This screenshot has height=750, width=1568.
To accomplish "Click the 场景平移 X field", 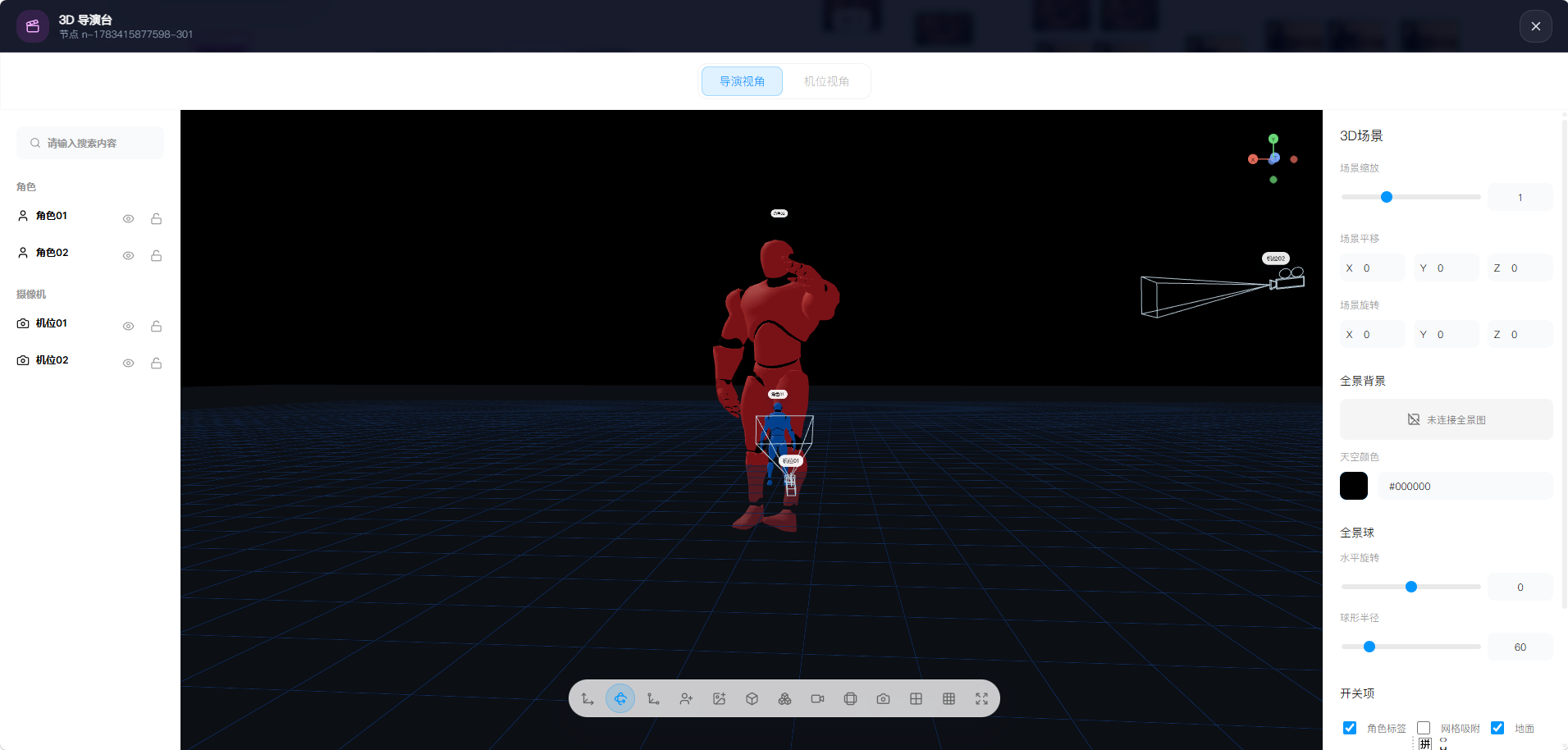I will click(1372, 268).
